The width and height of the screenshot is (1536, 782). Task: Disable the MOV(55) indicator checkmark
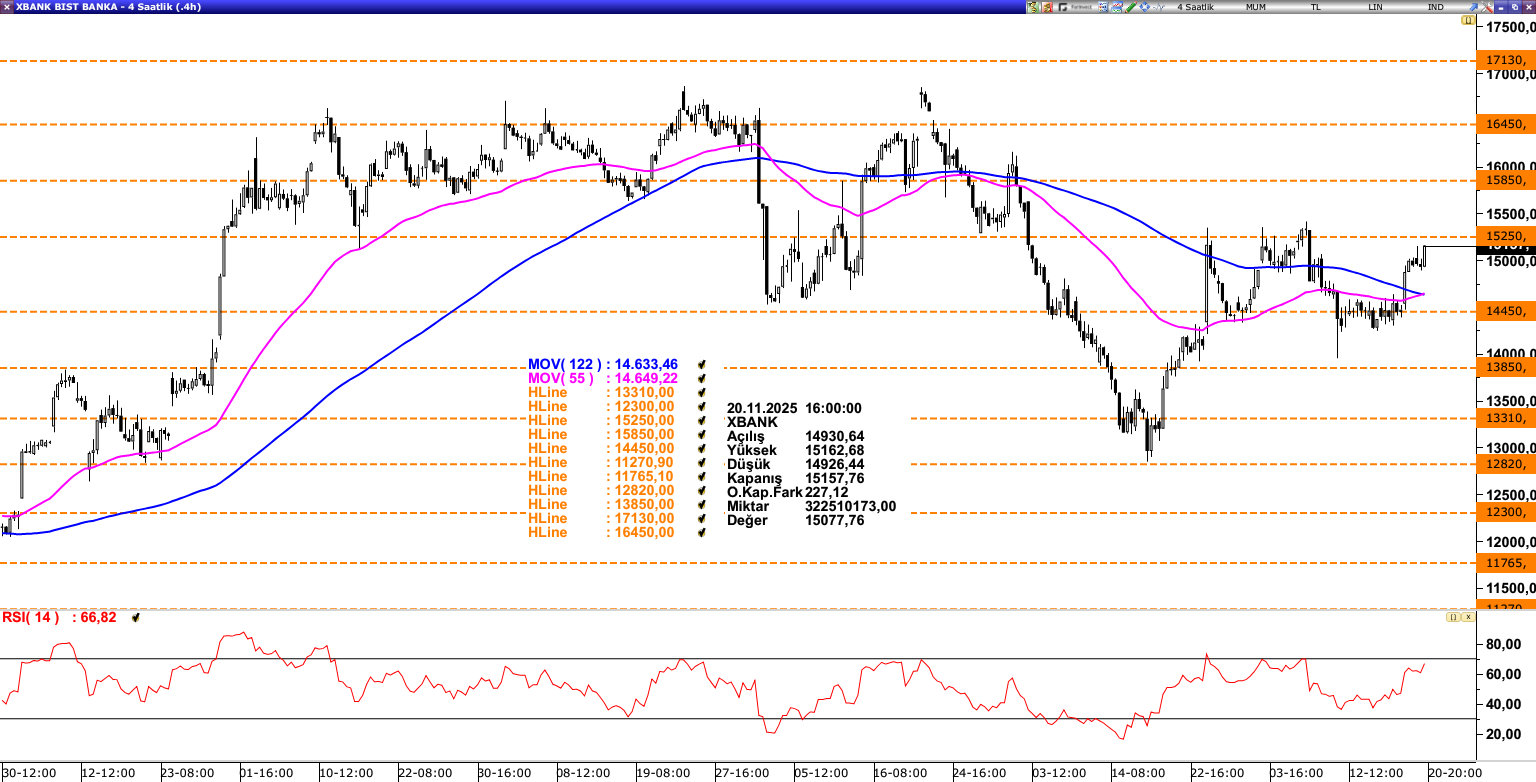pyautogui.click(x=703, y=378)
